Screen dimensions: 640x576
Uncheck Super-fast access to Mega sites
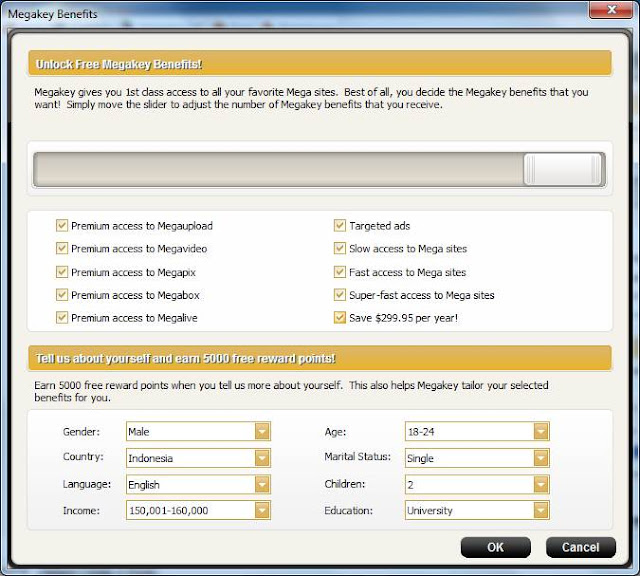[x=340, y=295]
